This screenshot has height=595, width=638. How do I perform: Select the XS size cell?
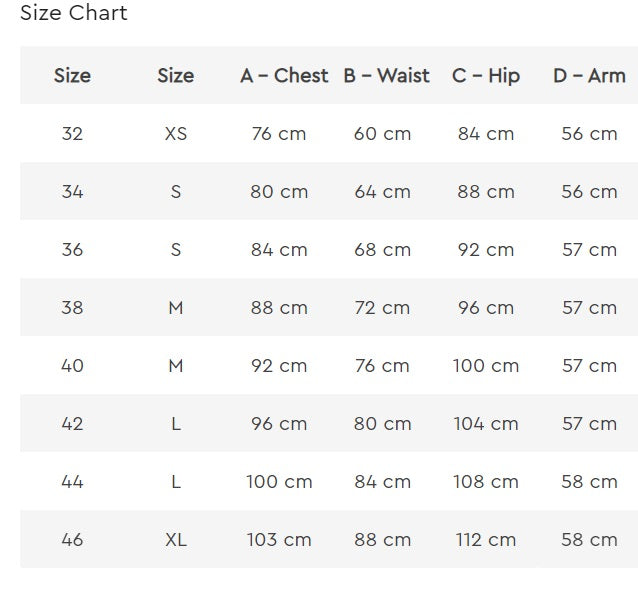[175, 134]
